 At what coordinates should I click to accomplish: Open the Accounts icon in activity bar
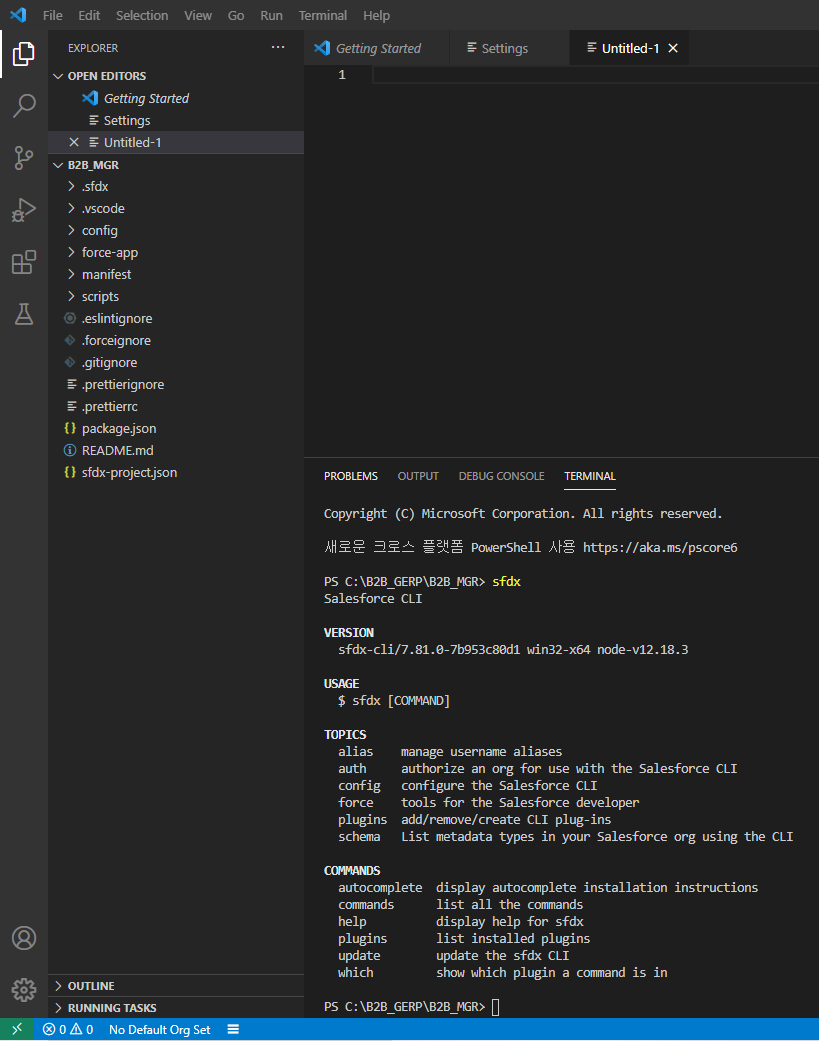pos(24,937)
